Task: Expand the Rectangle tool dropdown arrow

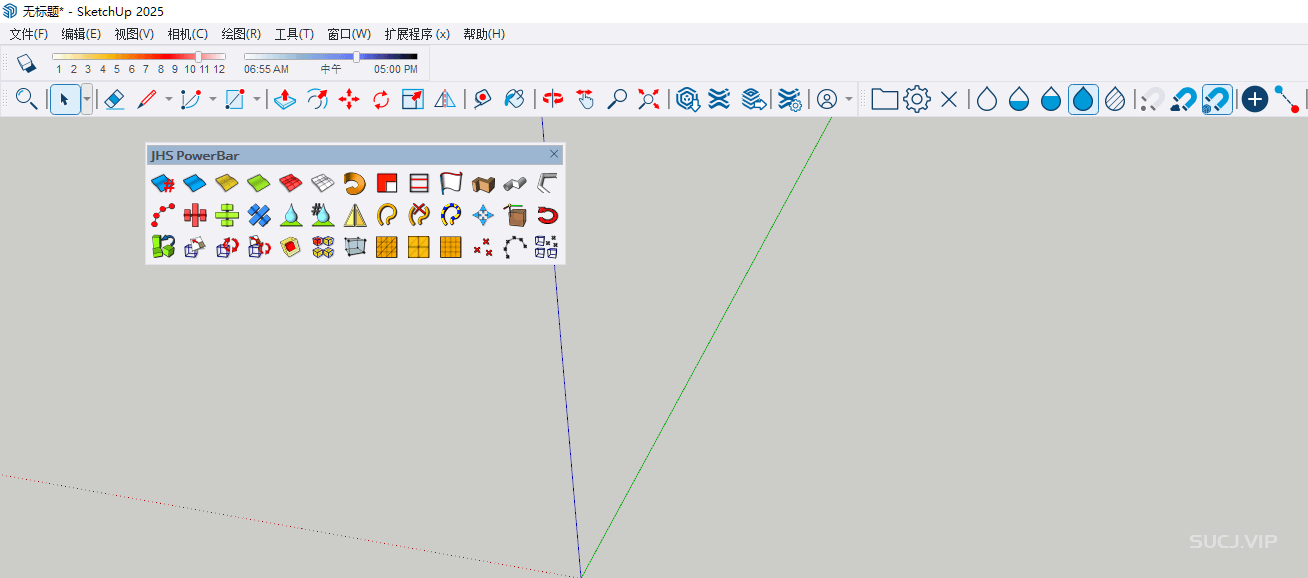Action: (256, 99)
